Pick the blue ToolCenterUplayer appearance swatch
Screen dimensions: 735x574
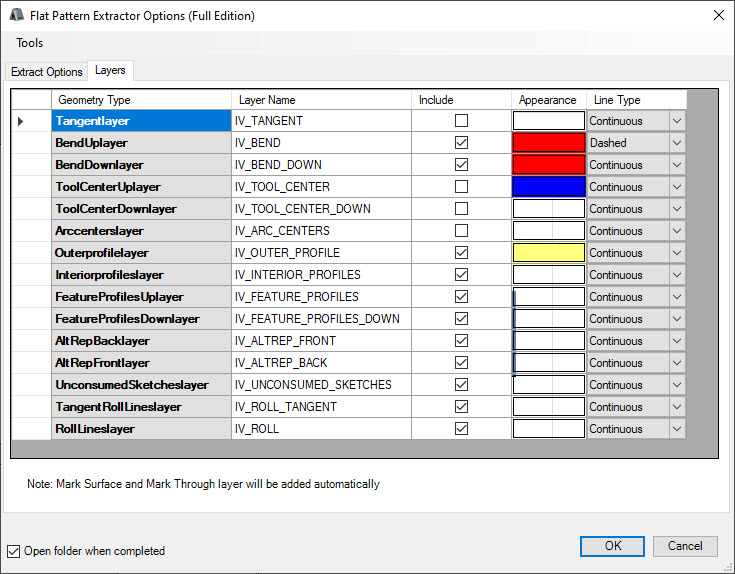548,187
